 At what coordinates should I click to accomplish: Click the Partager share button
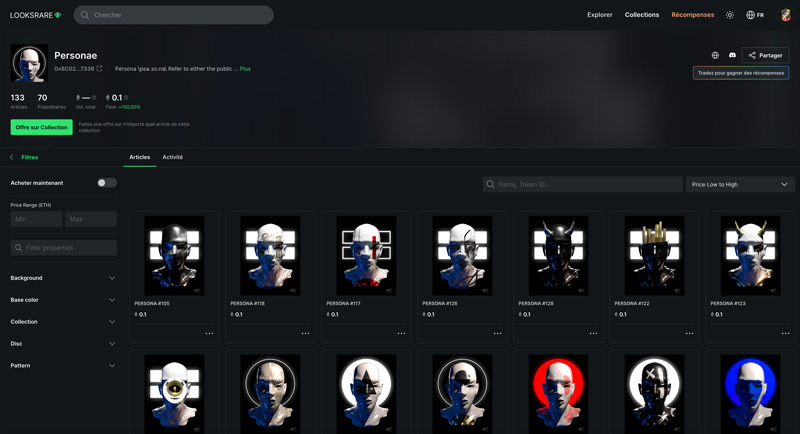tap(765, 55)
